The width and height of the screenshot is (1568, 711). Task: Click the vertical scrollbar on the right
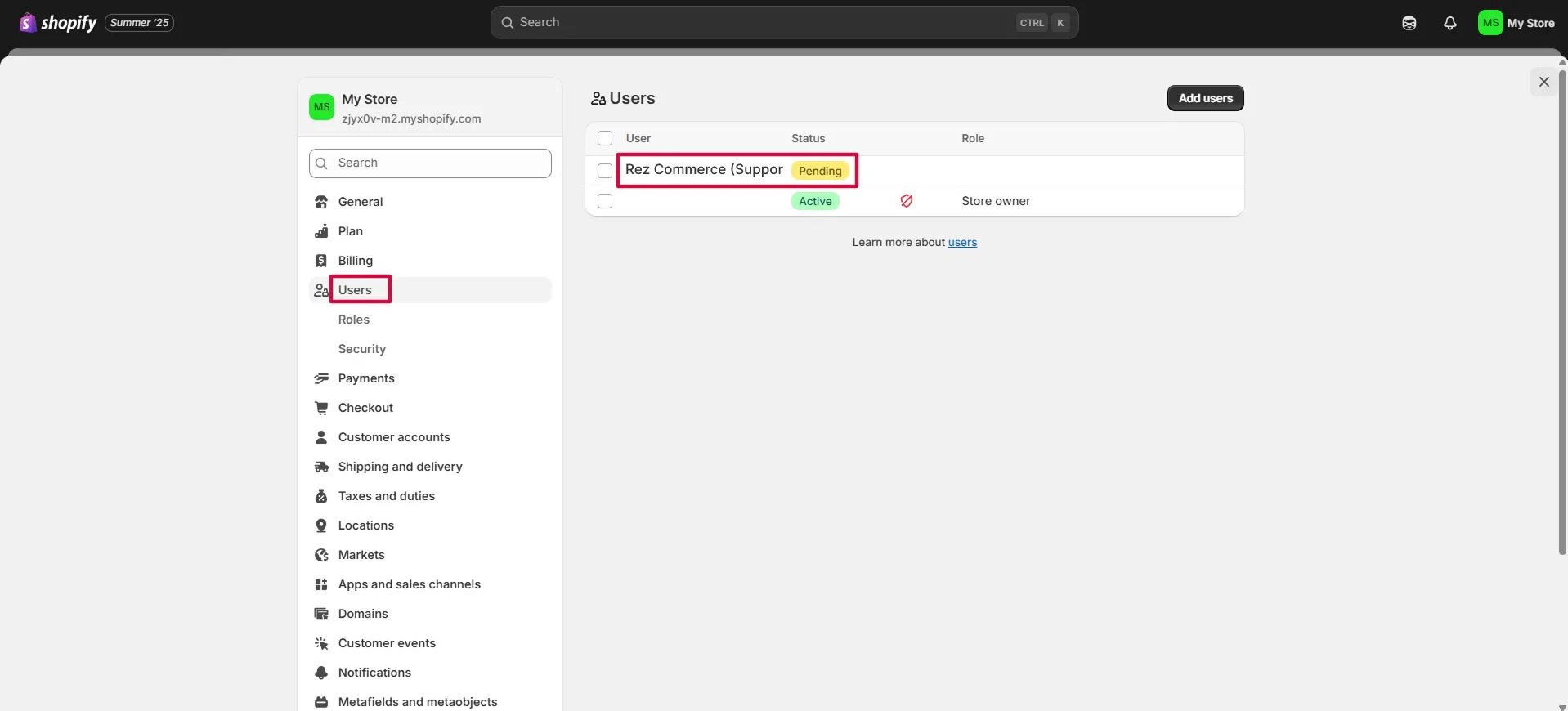[x=1562, y=311]
